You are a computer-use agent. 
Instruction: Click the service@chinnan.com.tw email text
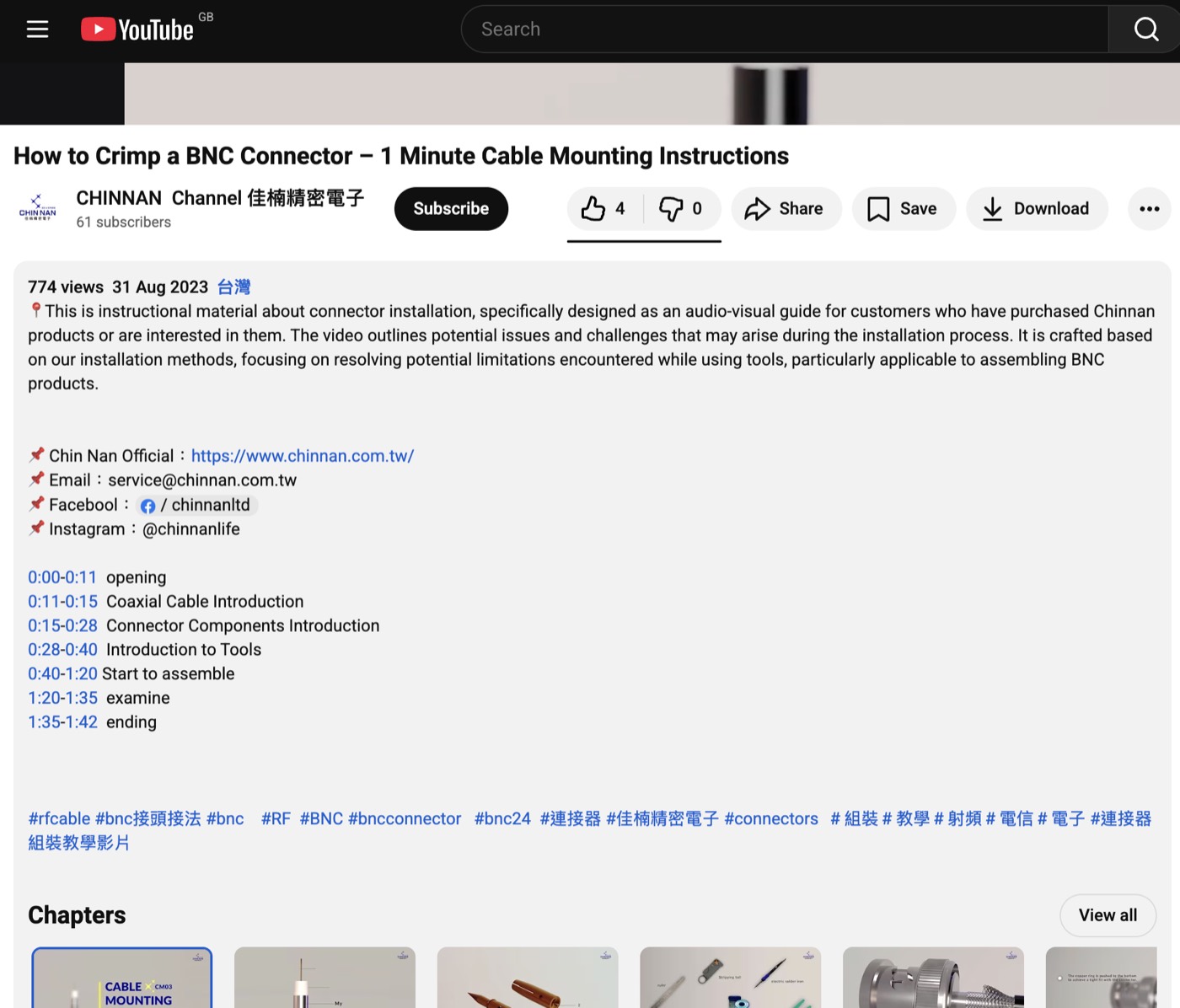pyautogui.click(x=202, y=480)
